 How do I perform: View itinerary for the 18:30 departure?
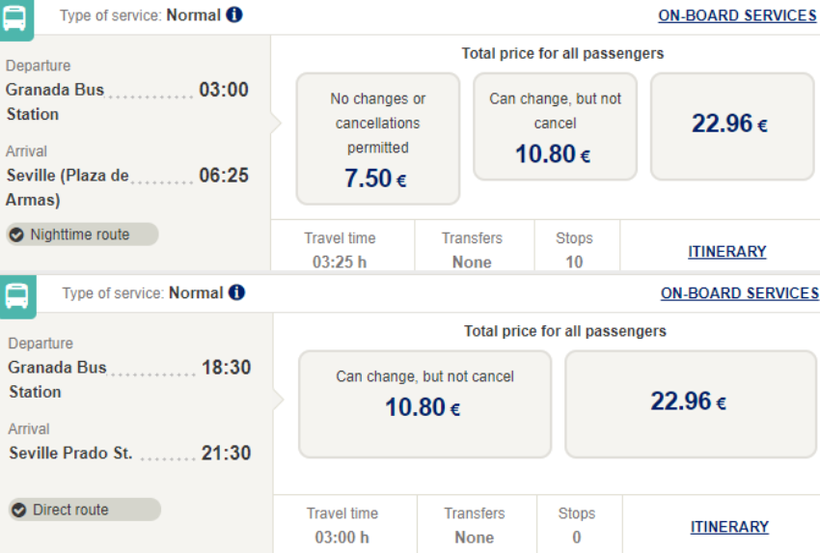coord(729,526)
